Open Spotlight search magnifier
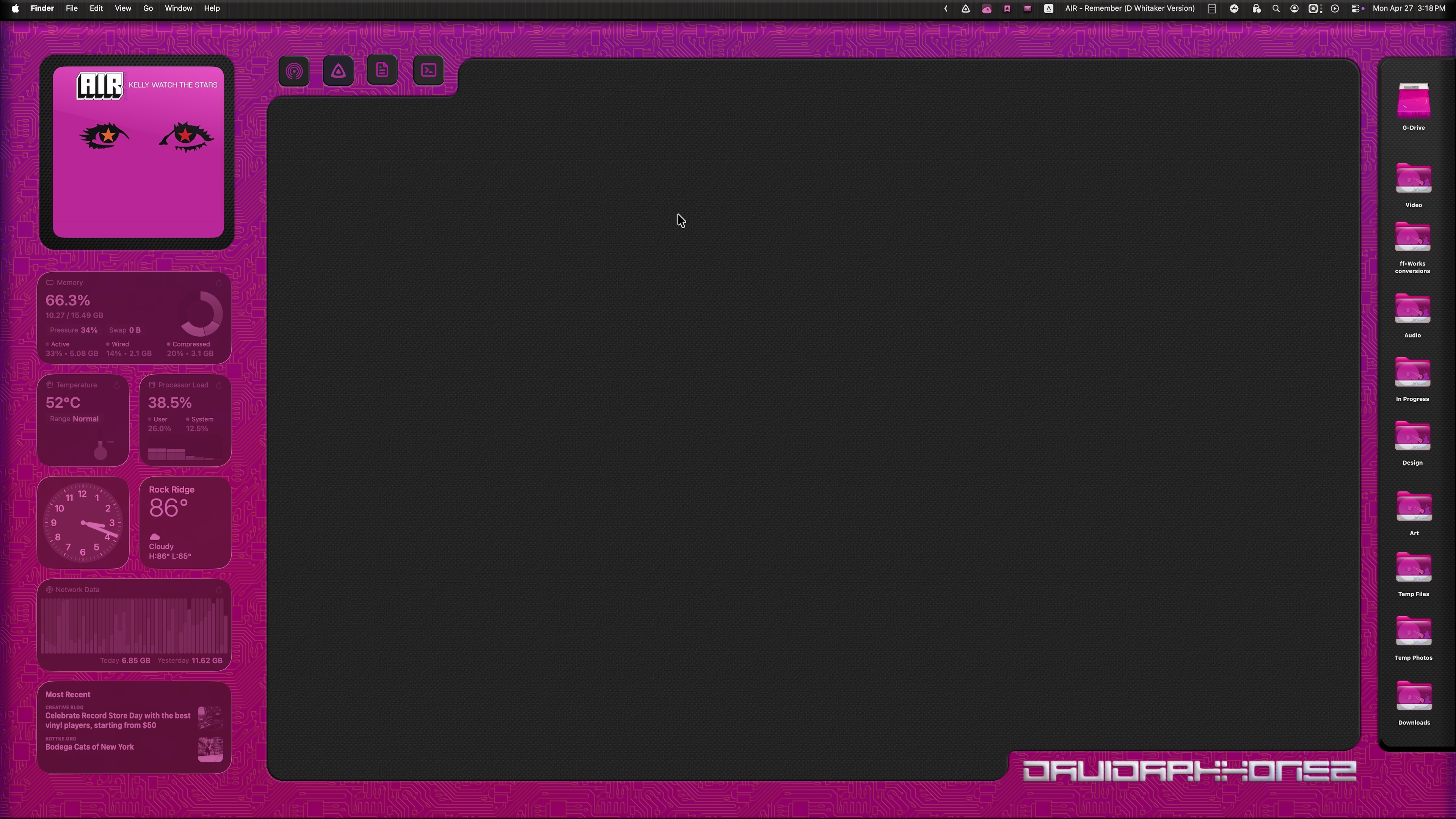The width and height of the screenshot is (1456, 819). [1276, 8]
